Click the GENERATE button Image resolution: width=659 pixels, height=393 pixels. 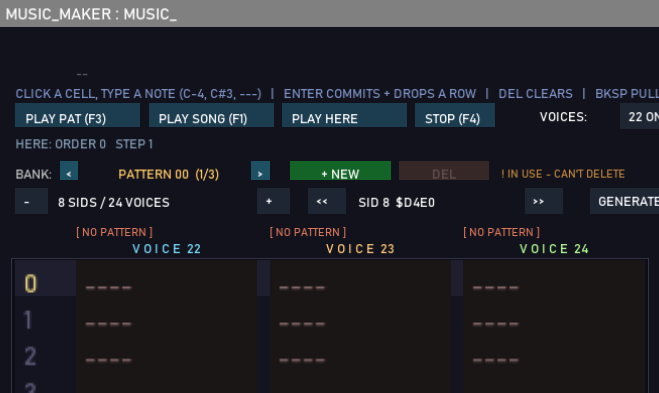click(625, 201)
